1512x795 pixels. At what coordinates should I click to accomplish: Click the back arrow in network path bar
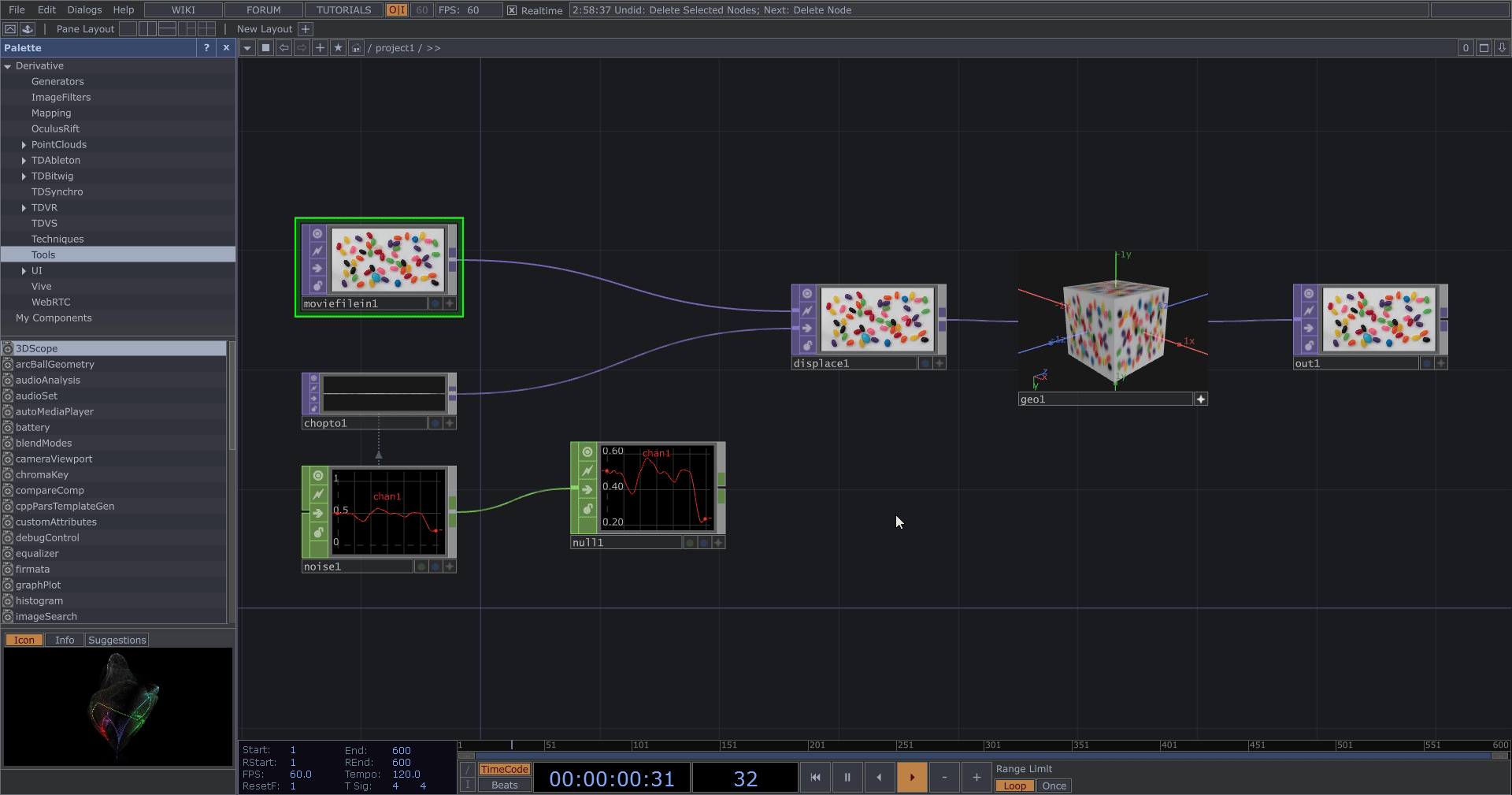pos(284,48)
